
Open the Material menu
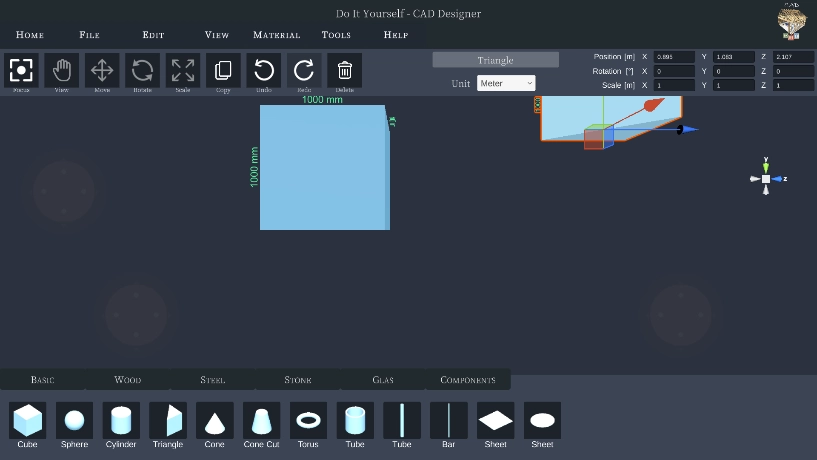click(277, 35)
